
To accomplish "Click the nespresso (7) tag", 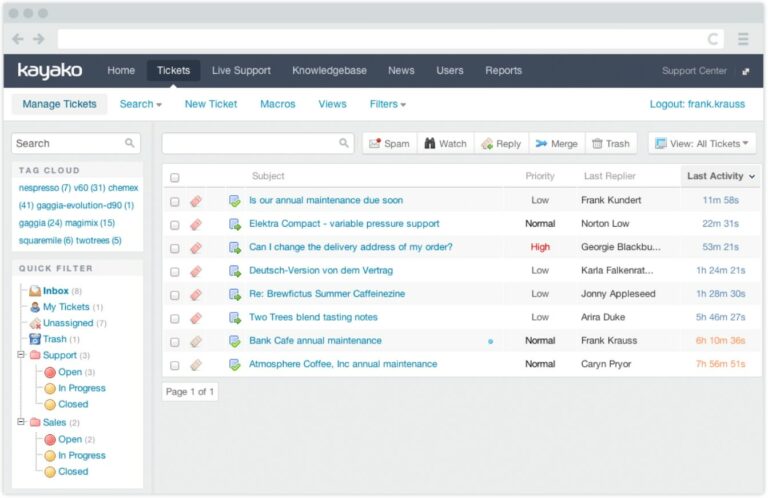I will point(45,188).
